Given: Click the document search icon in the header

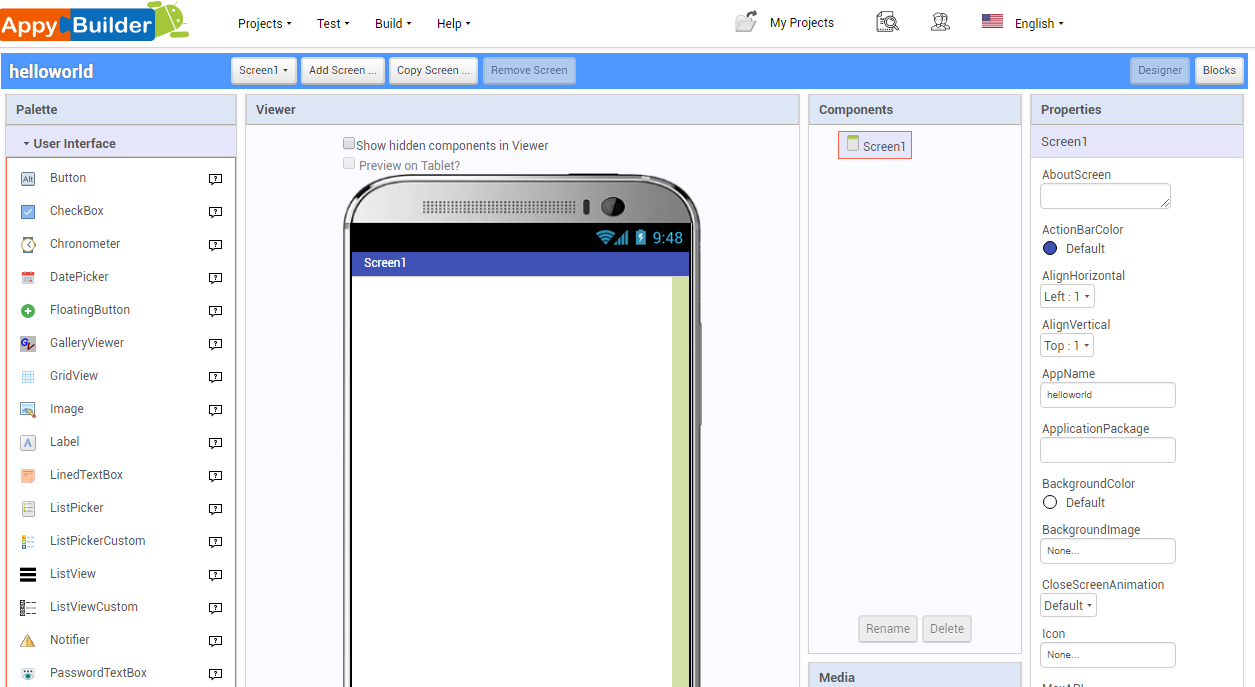Looking at the screenshot, I should (x=886, y=21).
